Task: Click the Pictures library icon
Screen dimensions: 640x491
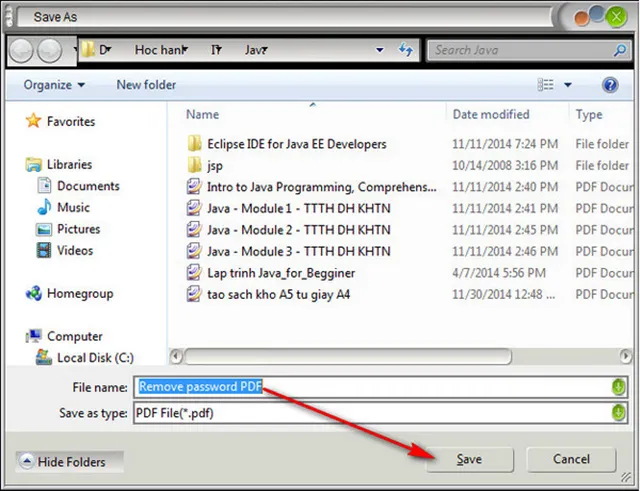Action: tap(44, 229)
